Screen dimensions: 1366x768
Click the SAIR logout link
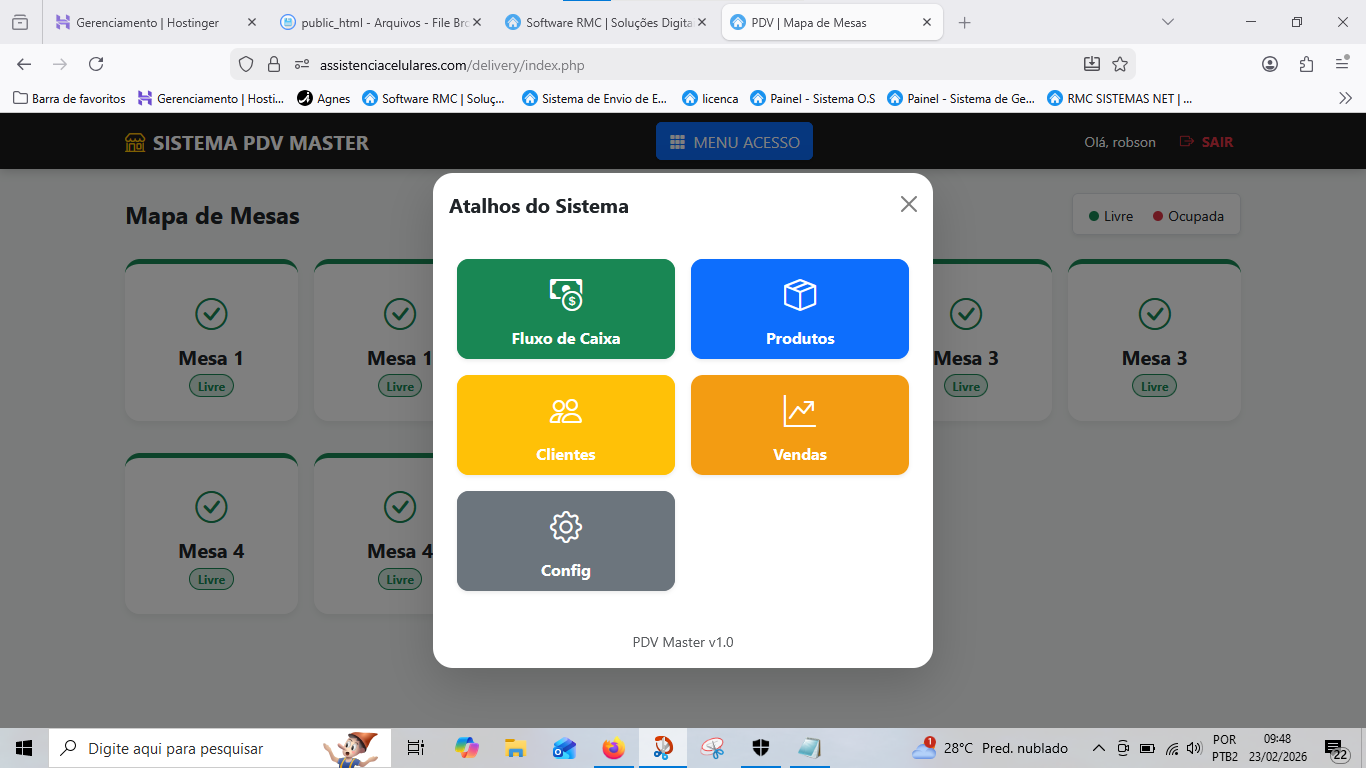1206,142
